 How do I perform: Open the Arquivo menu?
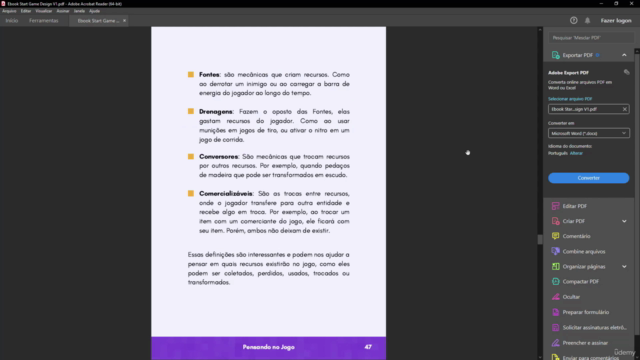9,11
